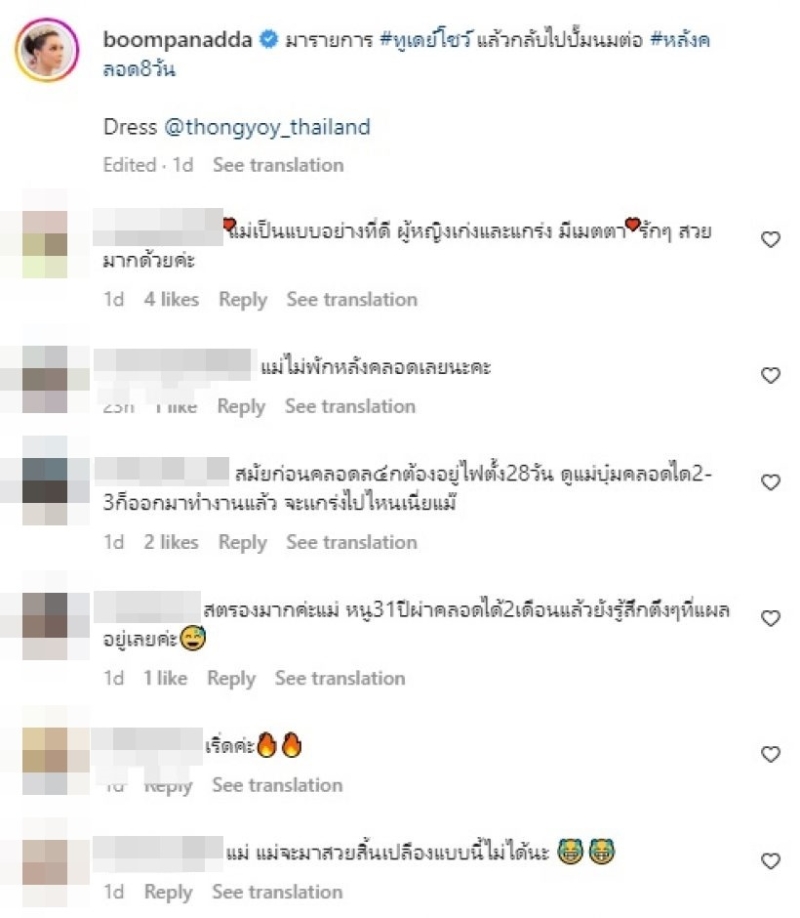Reply to the last comment

click(x=168, y=892)
